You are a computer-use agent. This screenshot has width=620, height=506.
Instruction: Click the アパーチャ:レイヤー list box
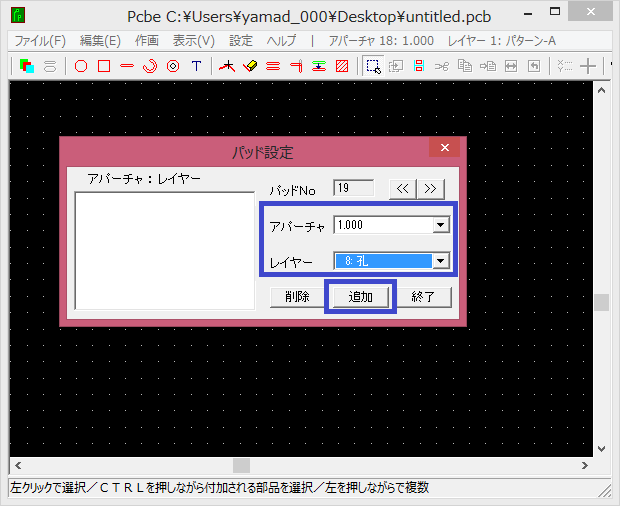165,250
